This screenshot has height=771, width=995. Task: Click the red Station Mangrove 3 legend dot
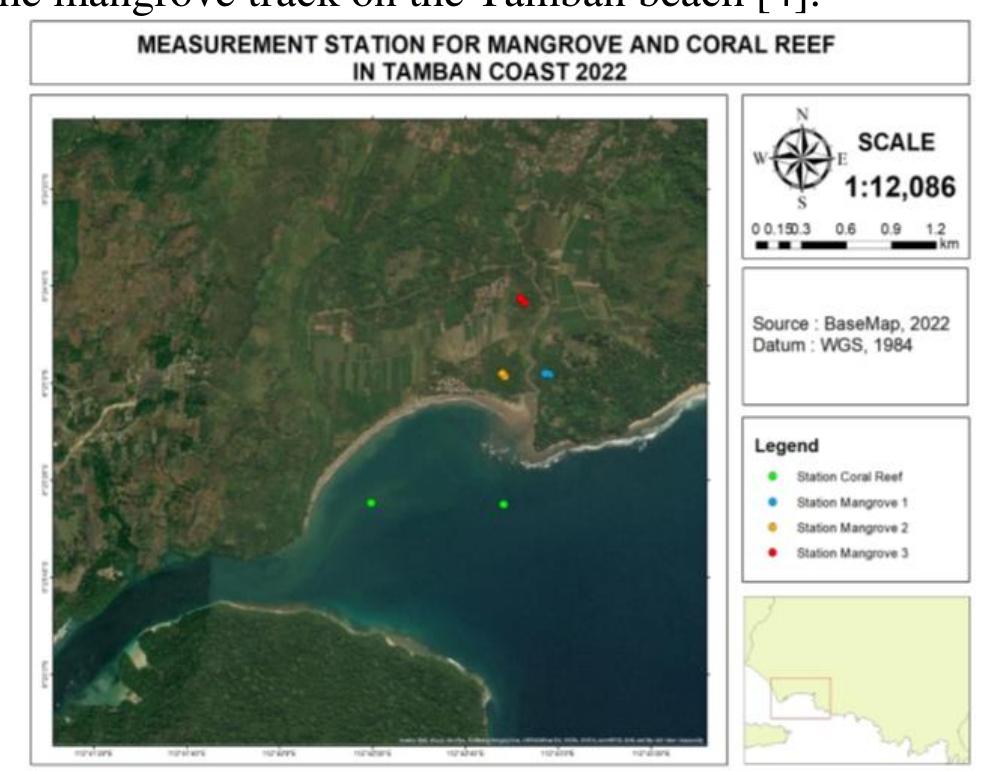click(772, 553)
